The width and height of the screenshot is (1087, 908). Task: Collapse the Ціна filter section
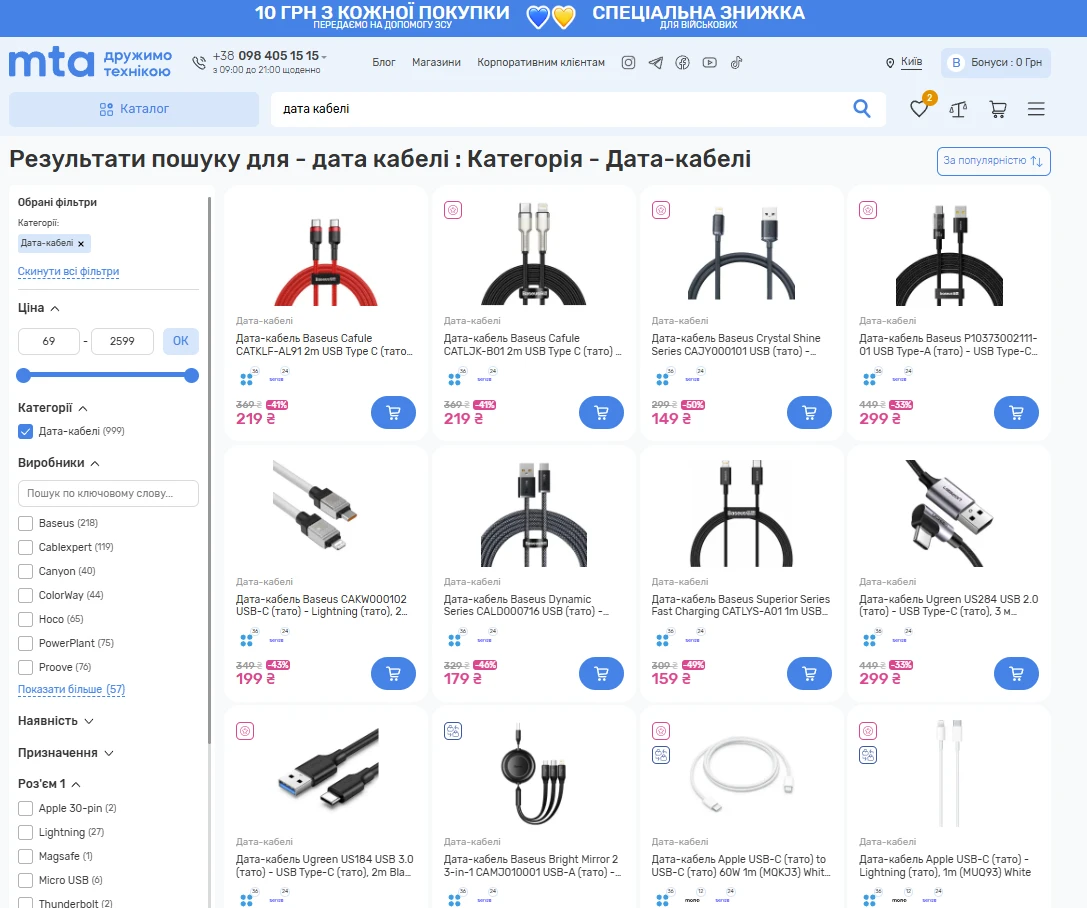pos(39,308)
